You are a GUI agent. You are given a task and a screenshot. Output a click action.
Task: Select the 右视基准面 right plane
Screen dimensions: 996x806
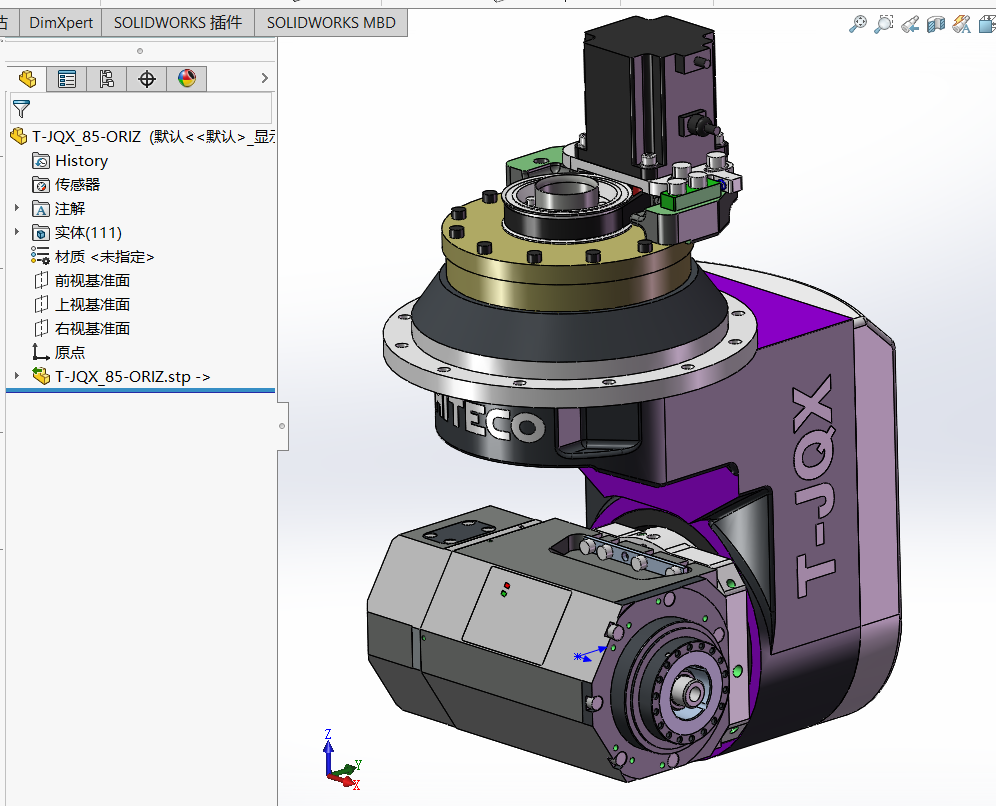[x=93, y=329]
